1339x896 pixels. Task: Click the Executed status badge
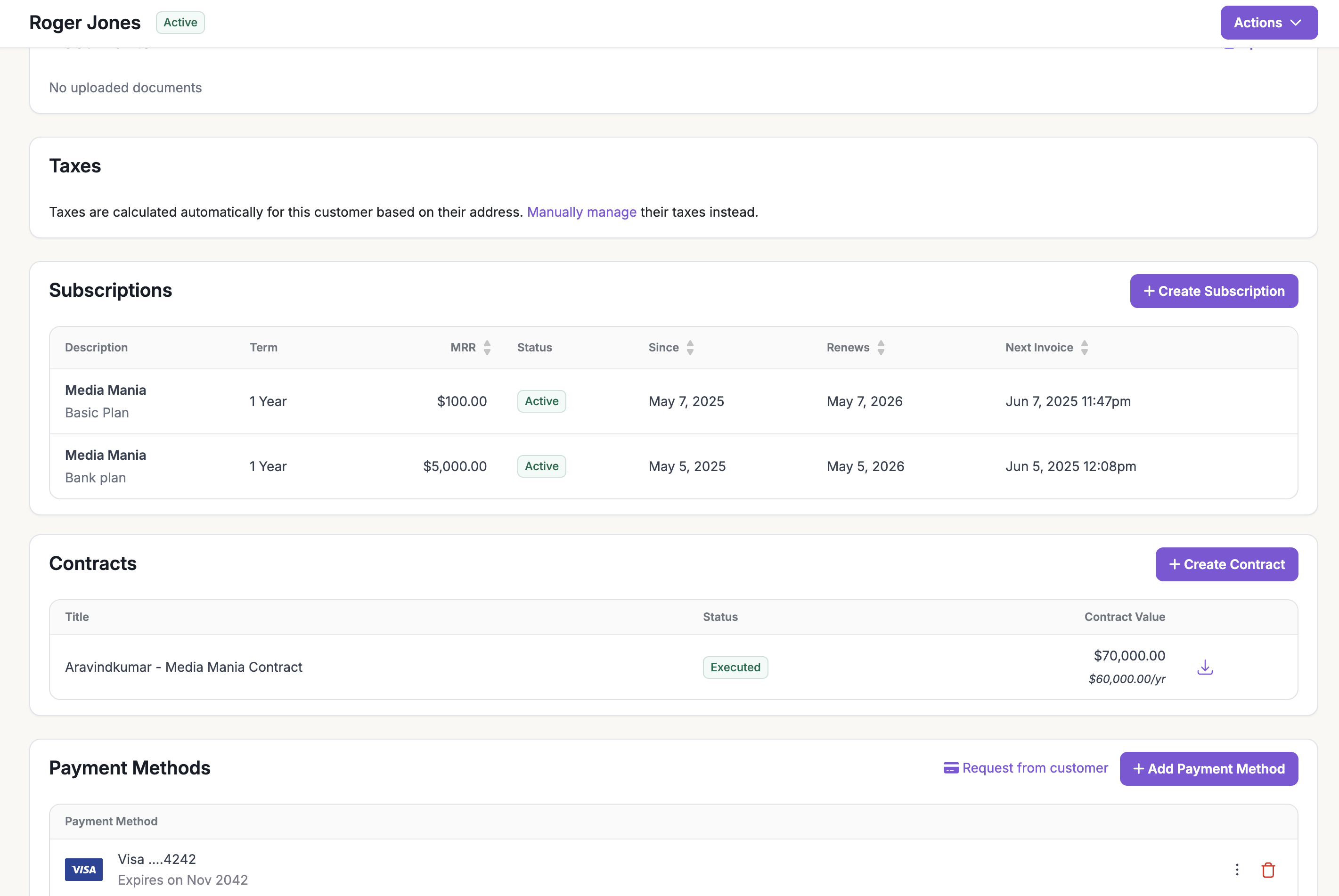[735, 667]
